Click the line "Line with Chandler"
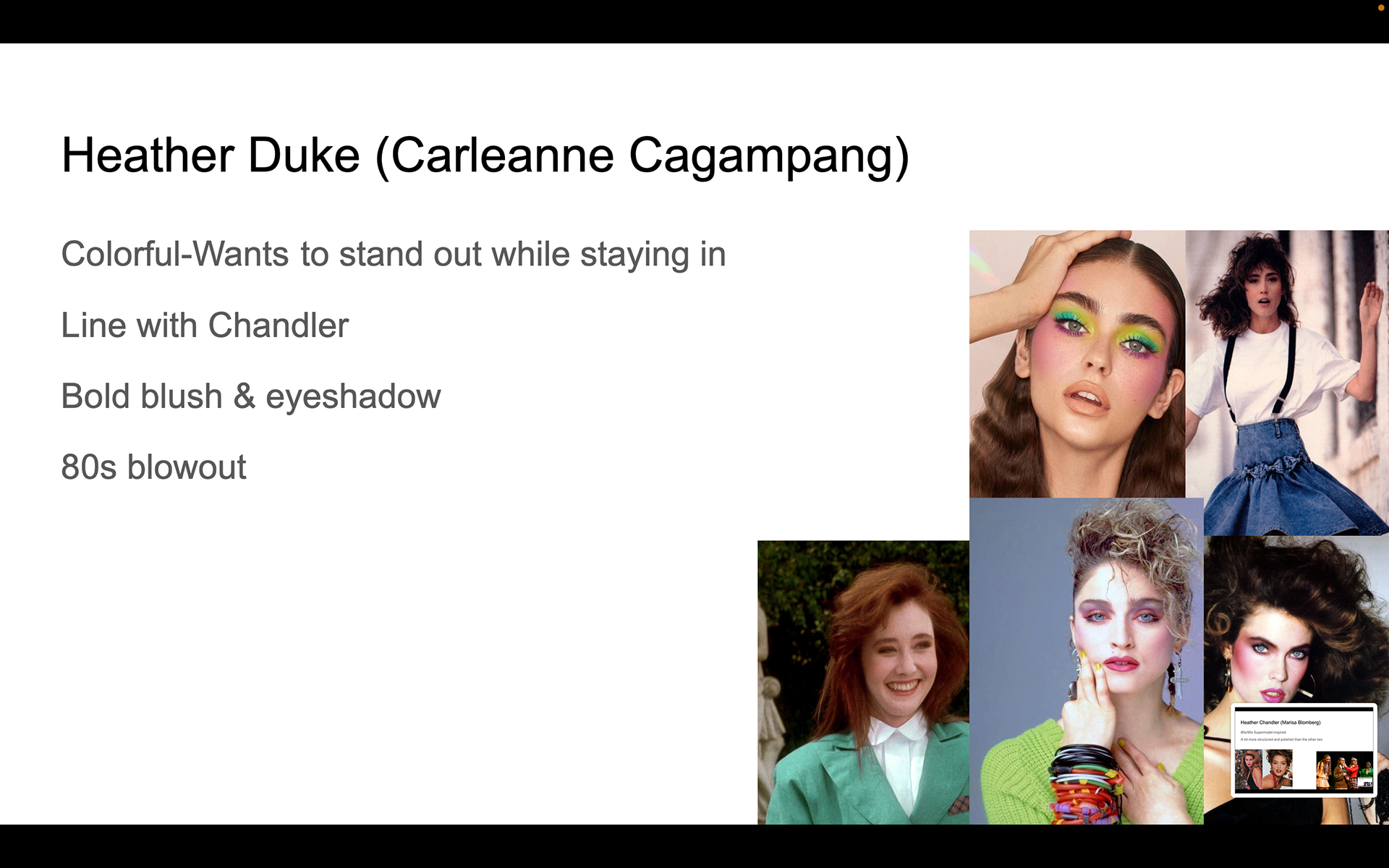 (x=205, y=325)
